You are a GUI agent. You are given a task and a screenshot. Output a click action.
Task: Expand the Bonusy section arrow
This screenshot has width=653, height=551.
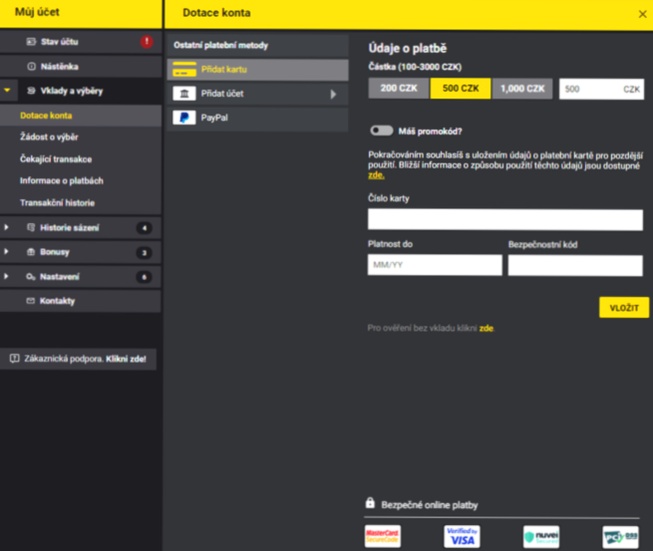pos(6,252)
